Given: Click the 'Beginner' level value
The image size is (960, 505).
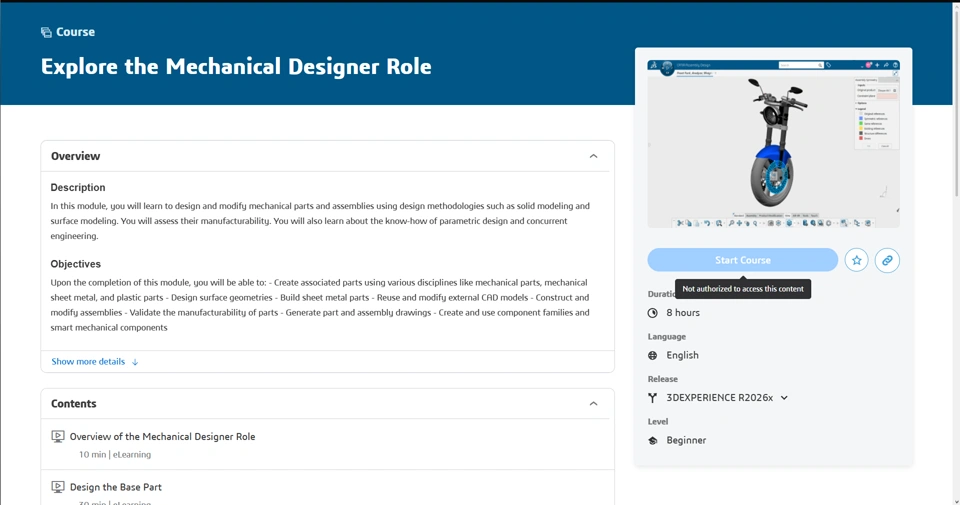Looking at the screenshot, I should pyautogui.click(x=686, y=441).
